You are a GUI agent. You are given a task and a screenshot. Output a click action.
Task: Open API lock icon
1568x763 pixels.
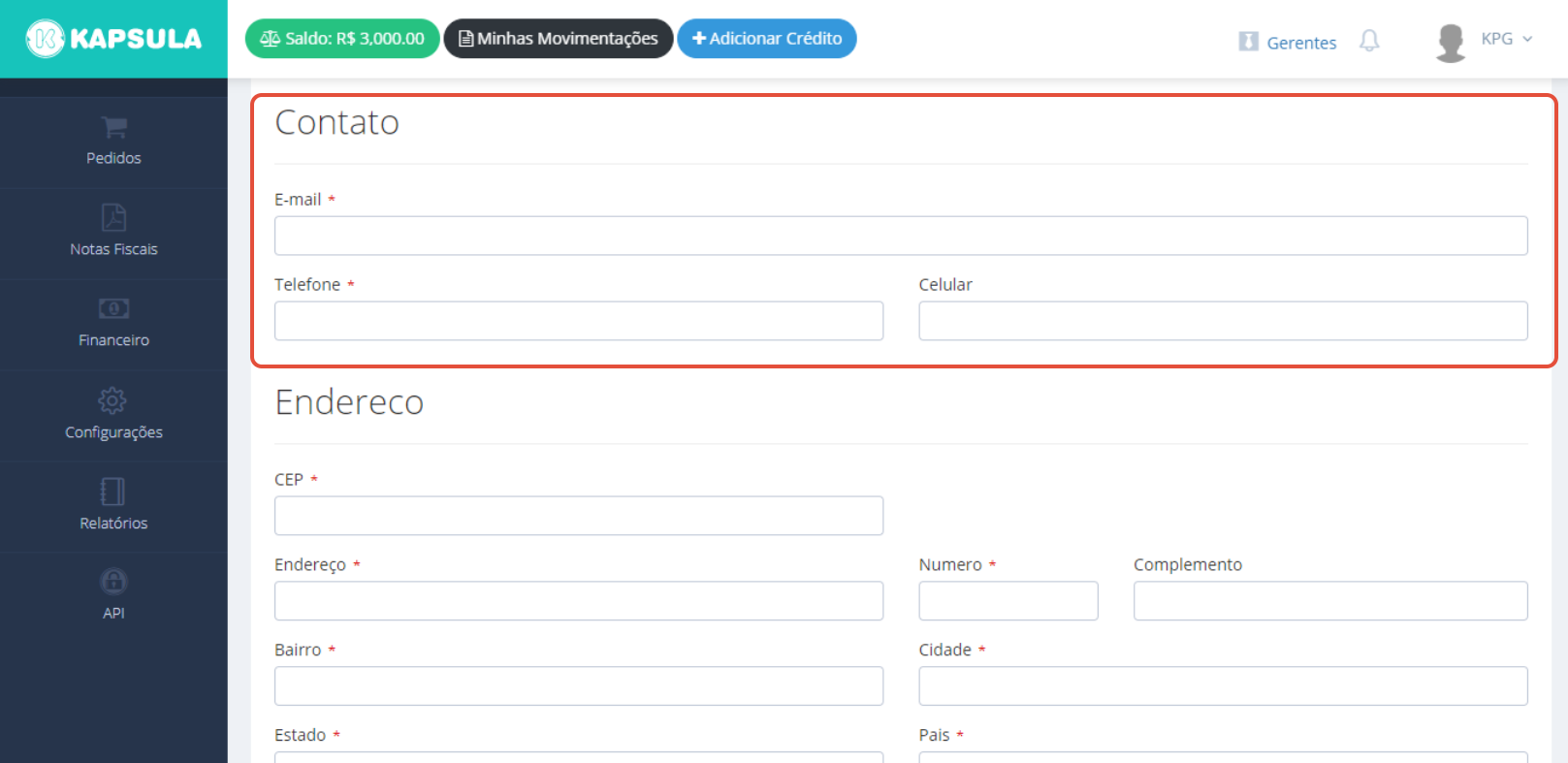pyautogui.click(x=113, y=581)
